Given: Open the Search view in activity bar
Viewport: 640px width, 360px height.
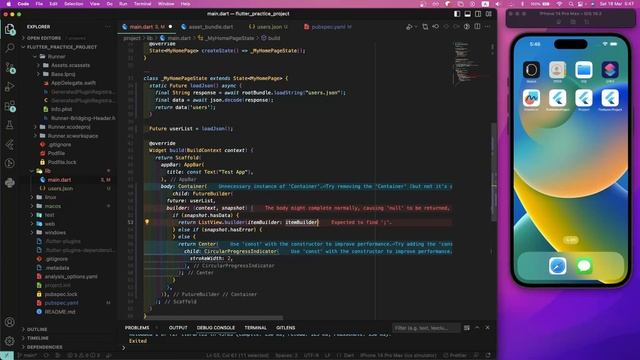Looking at the screenshot, I should point(10,48).
